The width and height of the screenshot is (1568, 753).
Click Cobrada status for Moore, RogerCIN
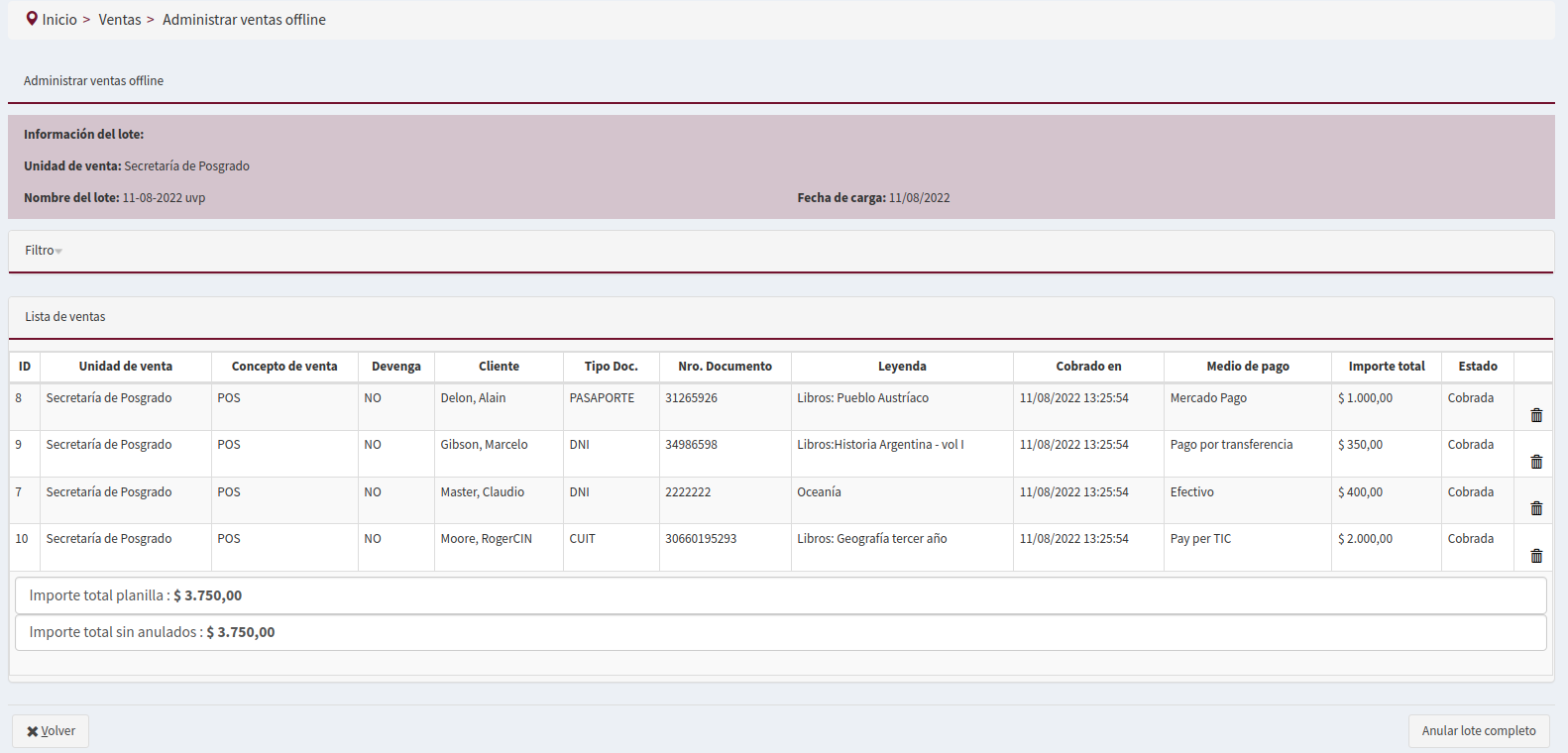pyautogui.click(x=1470, y=539)
